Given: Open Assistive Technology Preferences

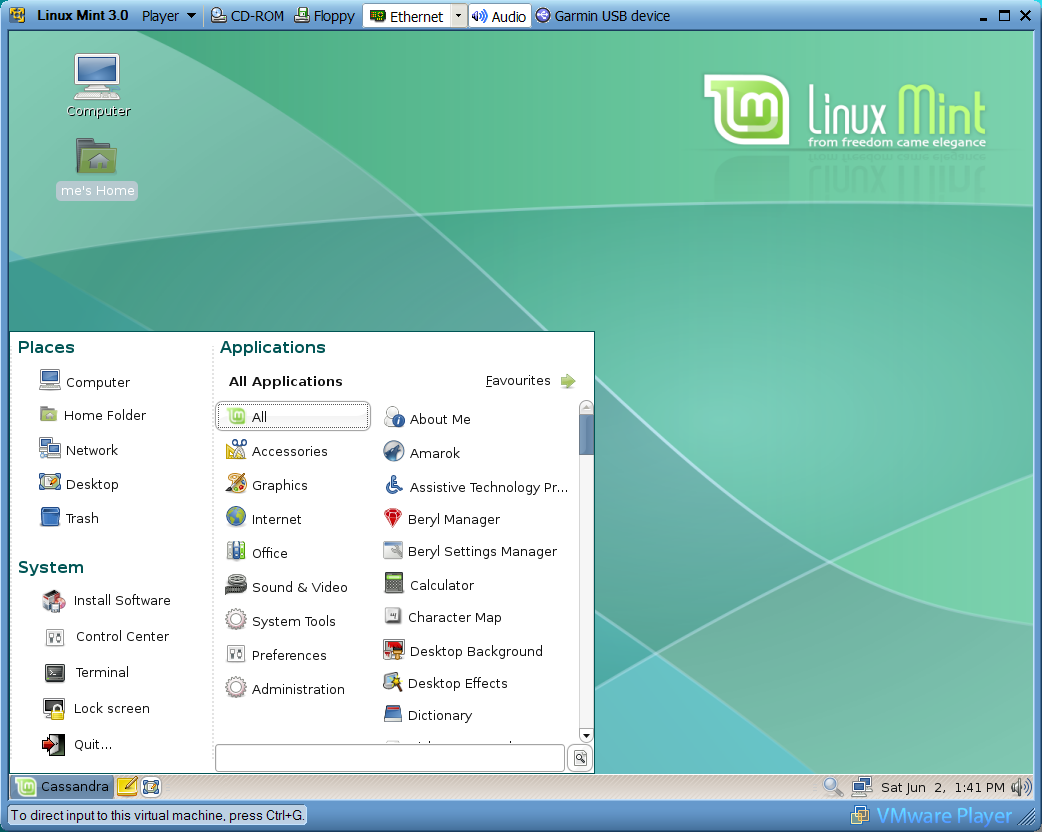Looking at the screenshot, I should [x=476, y=486].
